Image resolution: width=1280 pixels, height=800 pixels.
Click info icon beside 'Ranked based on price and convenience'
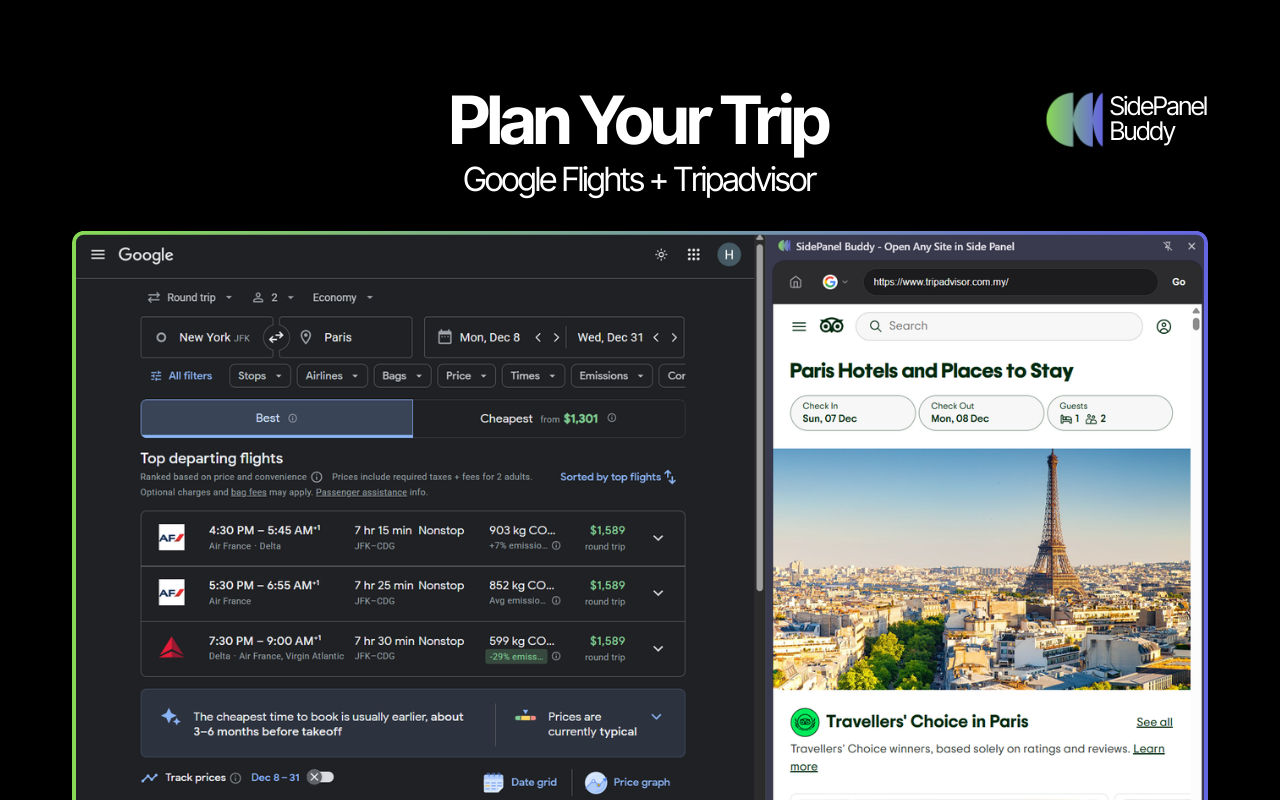click(x=317, y=477)
